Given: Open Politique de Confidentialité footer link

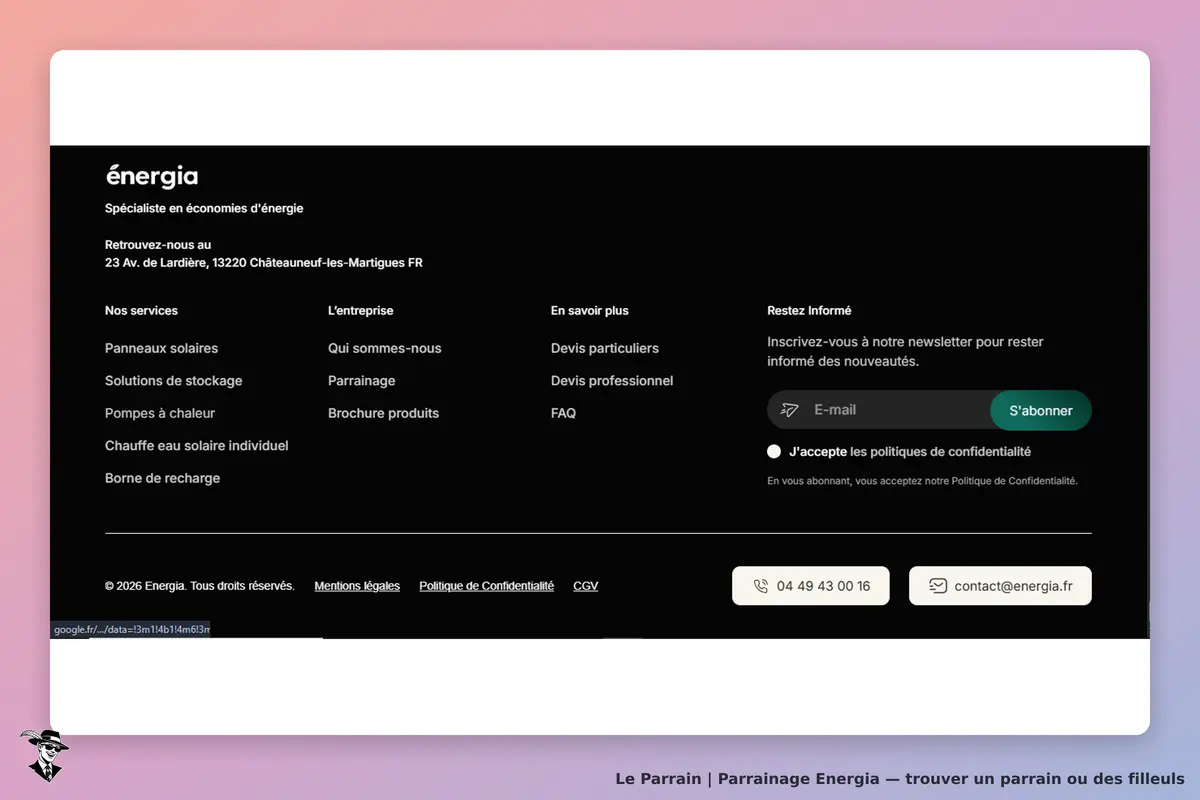Looking at the screenshot, I should coord(486,586).
